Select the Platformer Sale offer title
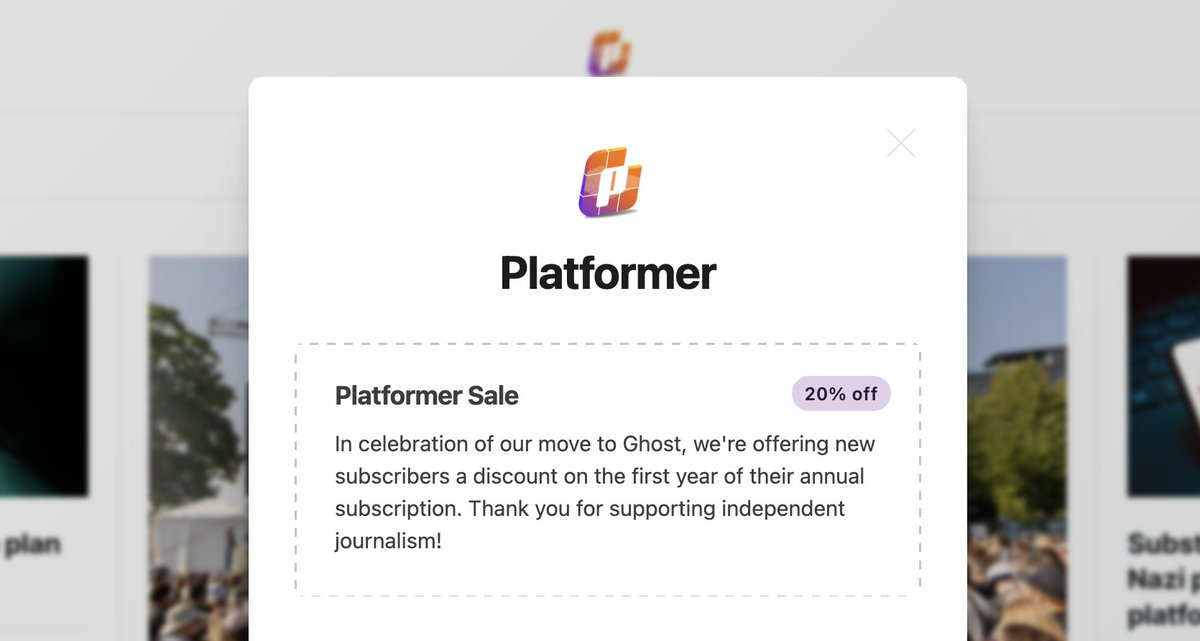1200x641 pixels. pos(427,395)
